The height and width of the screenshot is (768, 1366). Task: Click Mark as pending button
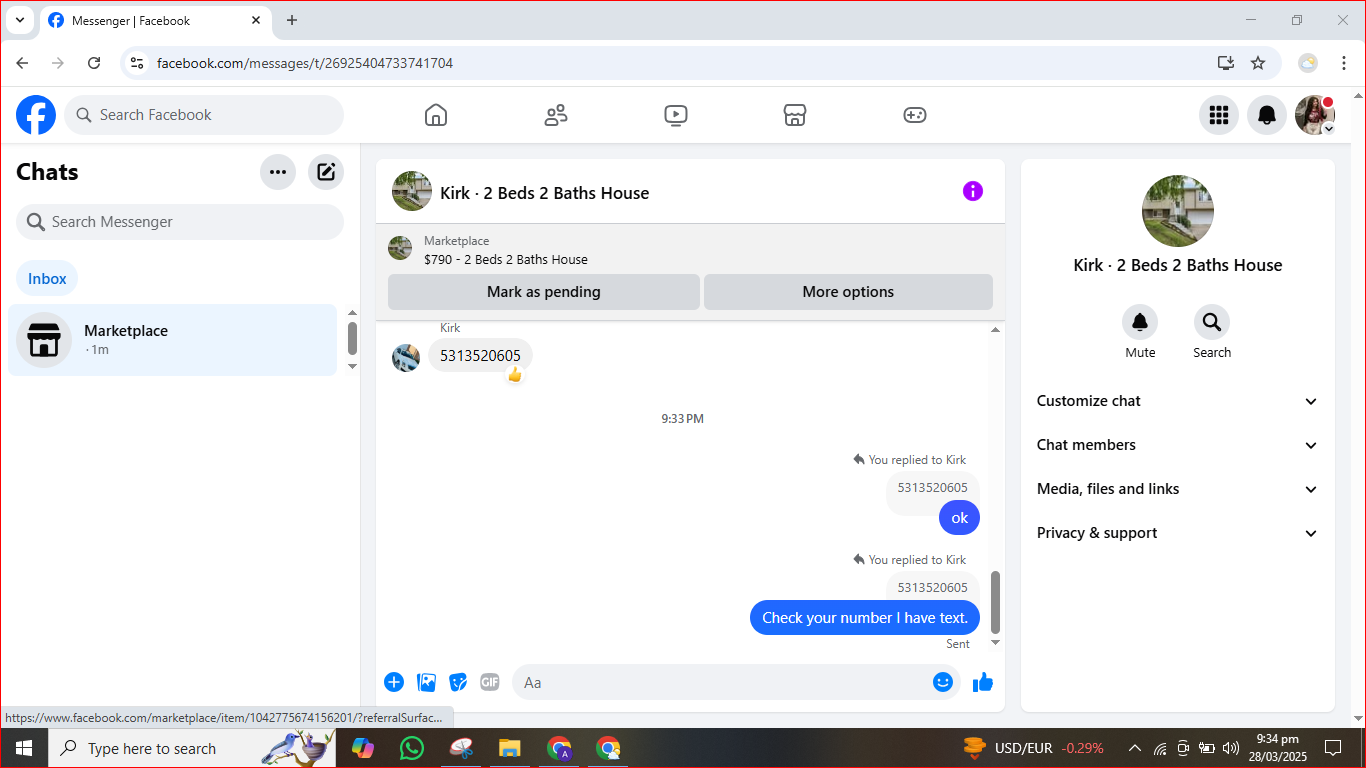tap(544, 292)
